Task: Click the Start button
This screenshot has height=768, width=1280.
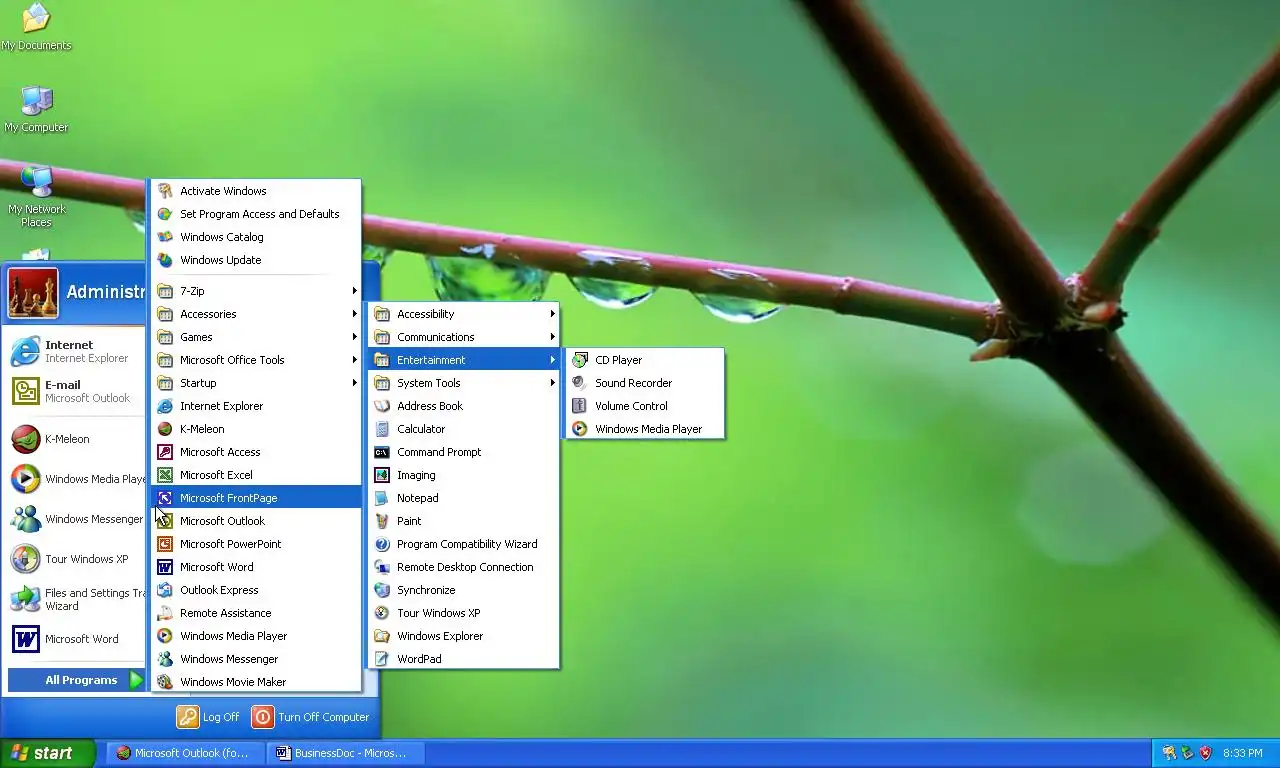Action: 47,753
